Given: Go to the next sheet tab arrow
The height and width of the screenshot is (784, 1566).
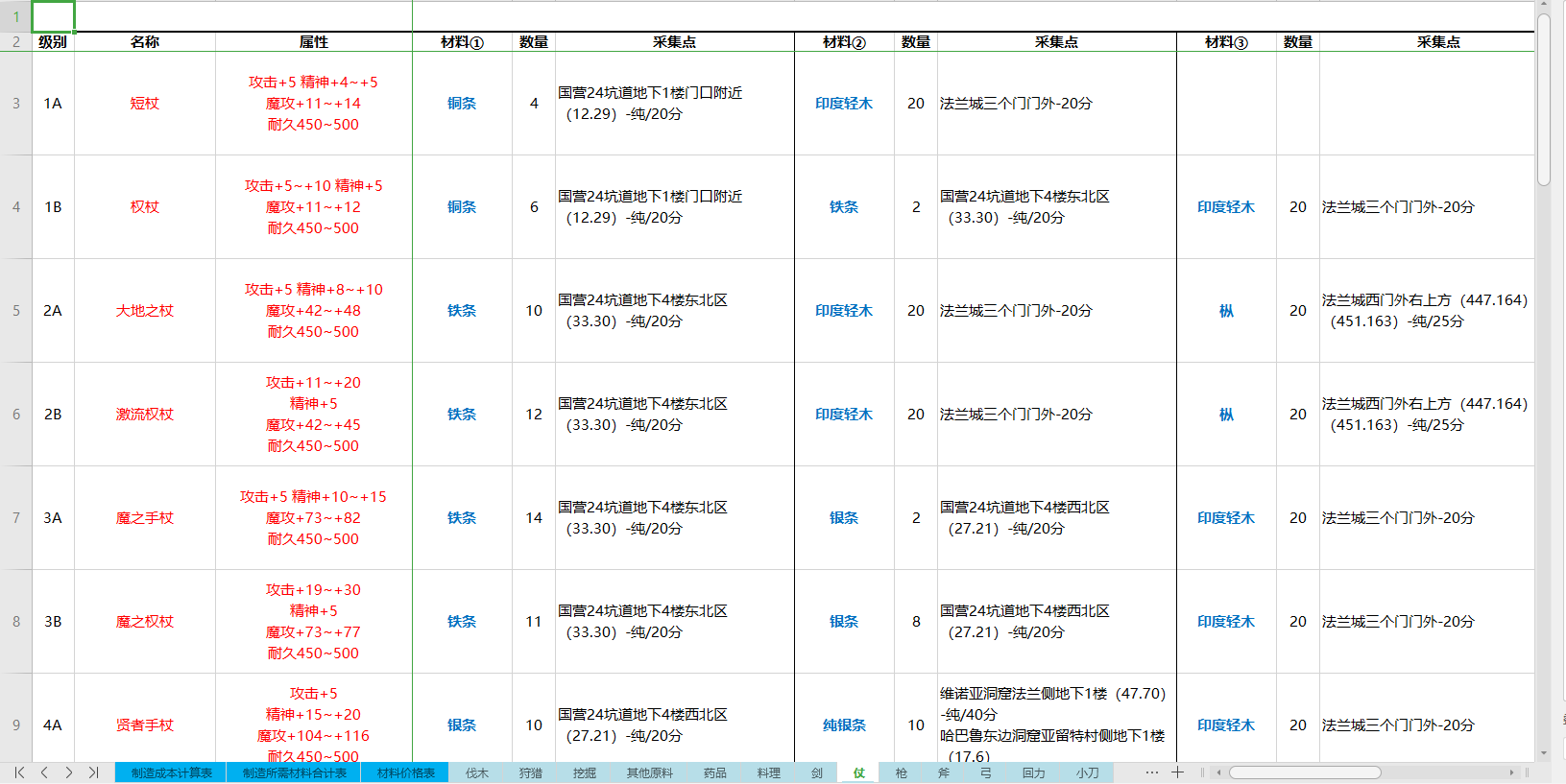Looking at the screenshot, I should pyautogui.click(x=69, y=772).
